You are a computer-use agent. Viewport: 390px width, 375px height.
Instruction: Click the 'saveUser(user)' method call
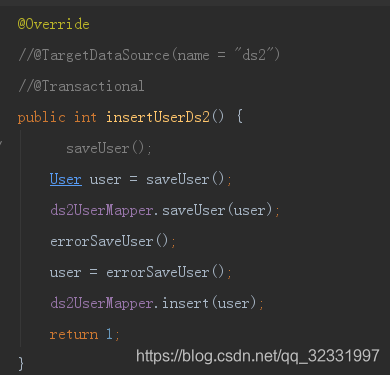tap(218, 210)
